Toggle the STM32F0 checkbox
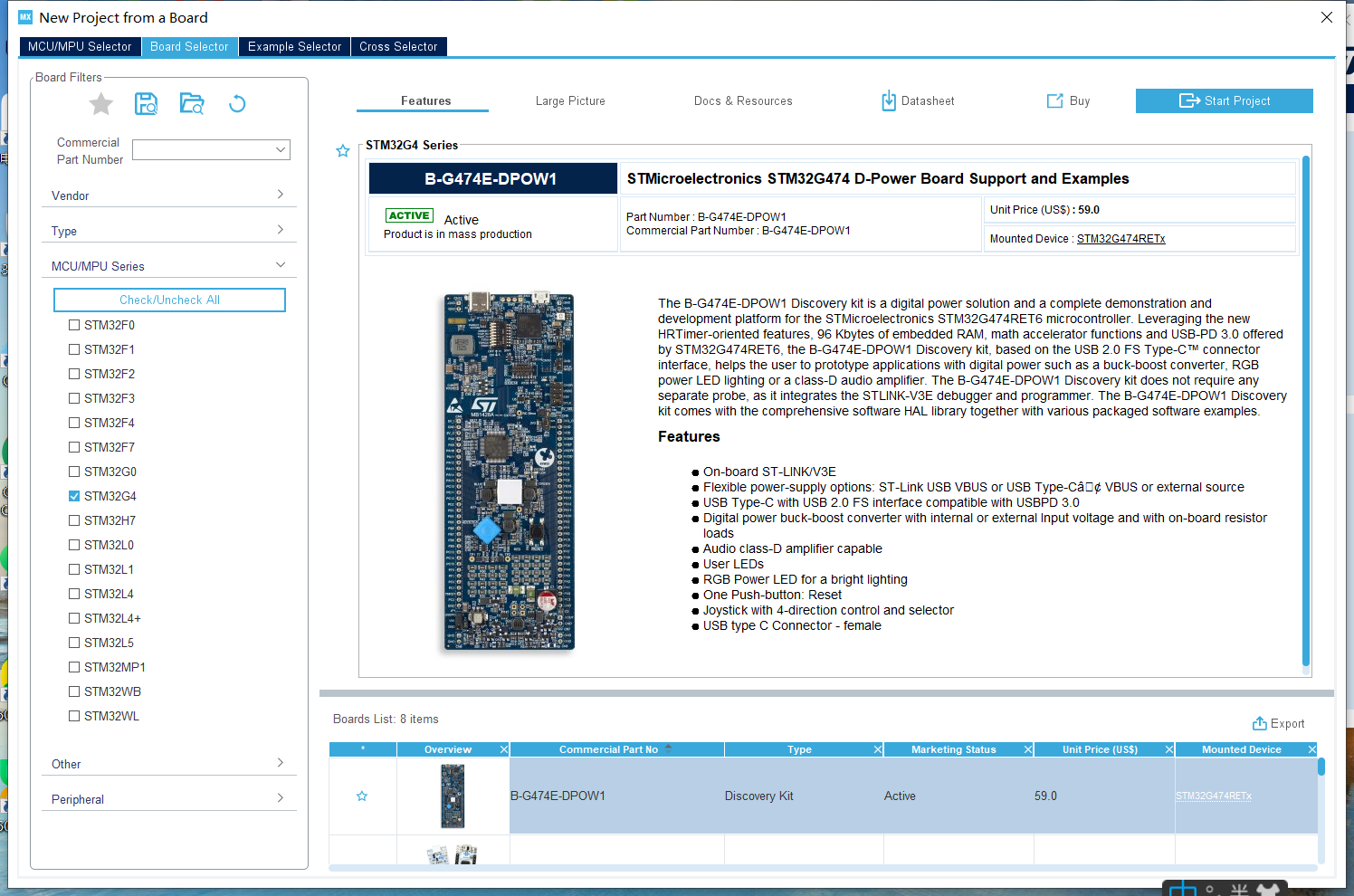This screenshot has width=1354, height=896. [x=74, y=325]
